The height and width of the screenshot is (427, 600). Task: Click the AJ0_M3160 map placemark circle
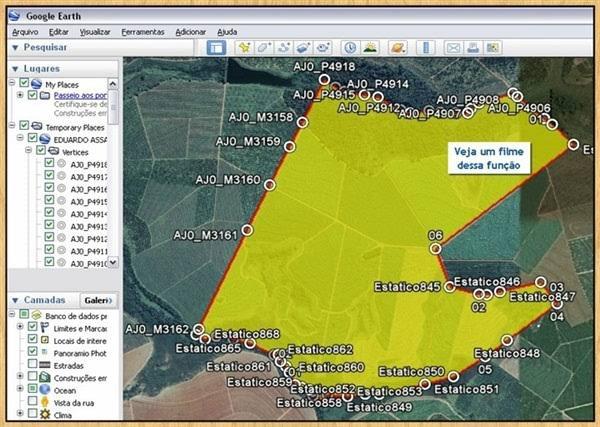pos(270,185)
